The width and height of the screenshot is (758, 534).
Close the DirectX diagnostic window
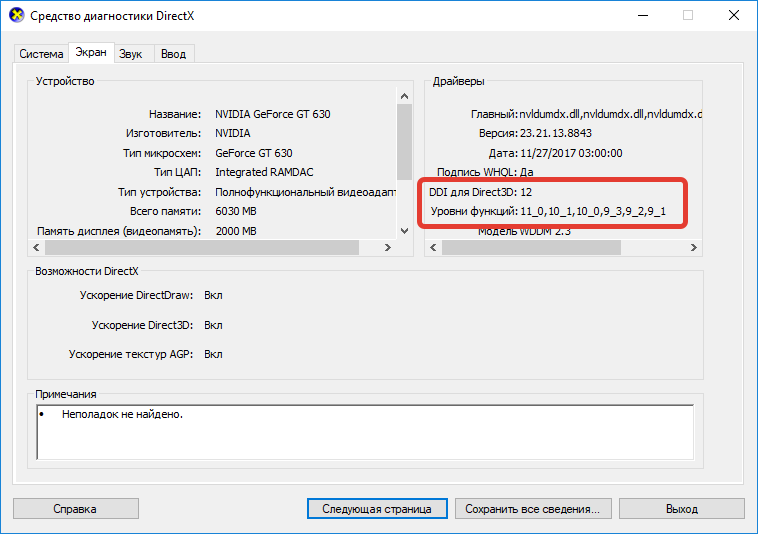click(734, 15)
